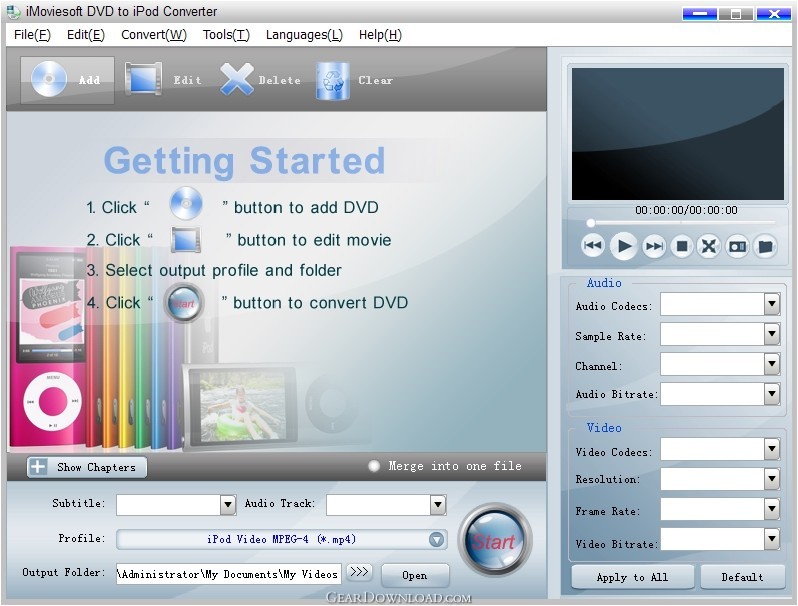Open the Edit menu

click(86, 35)
